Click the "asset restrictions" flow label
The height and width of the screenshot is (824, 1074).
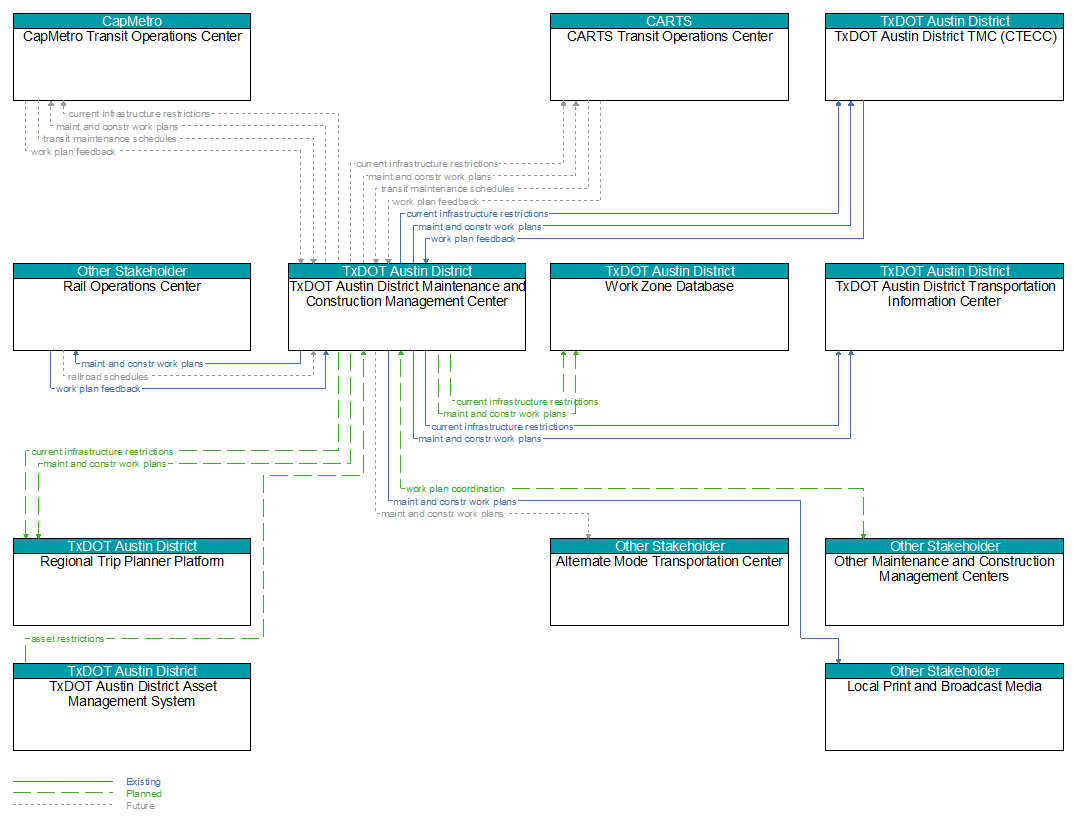click(x=68, y=638)
